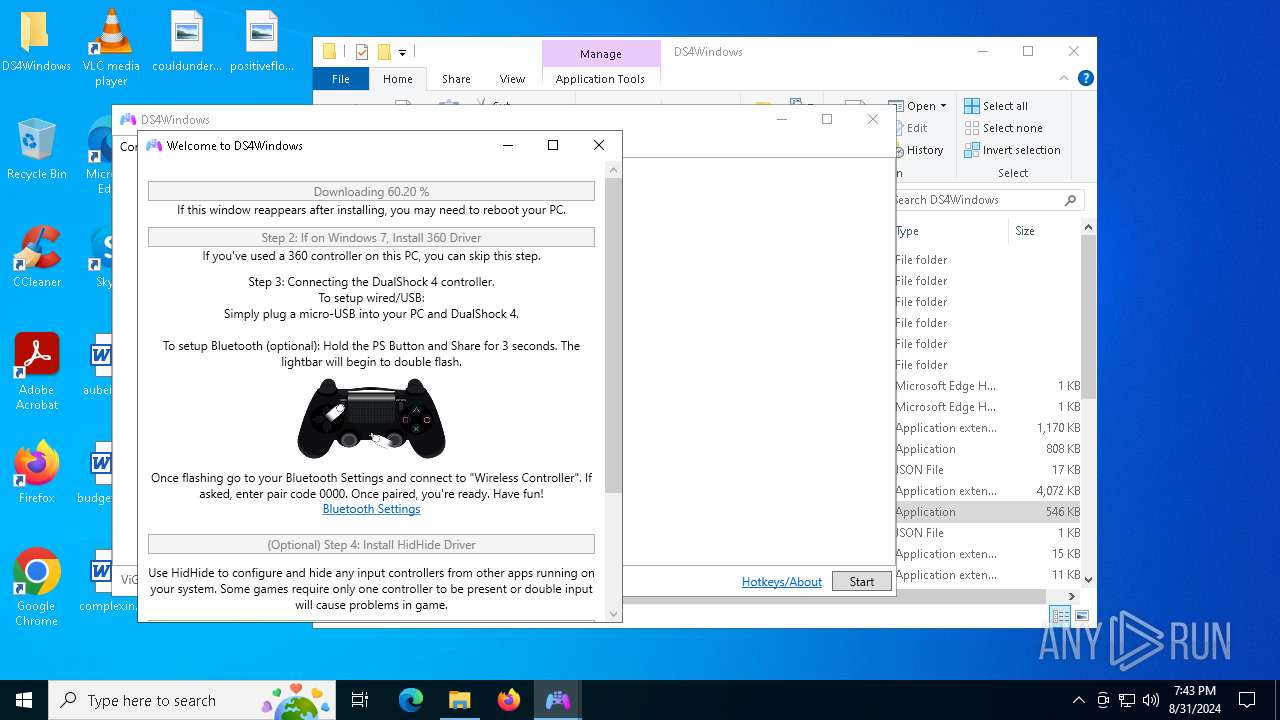This screenshot has height=720, width=1280.
Task: Open Task View in the taskbar
Action: tap(360, 700)
